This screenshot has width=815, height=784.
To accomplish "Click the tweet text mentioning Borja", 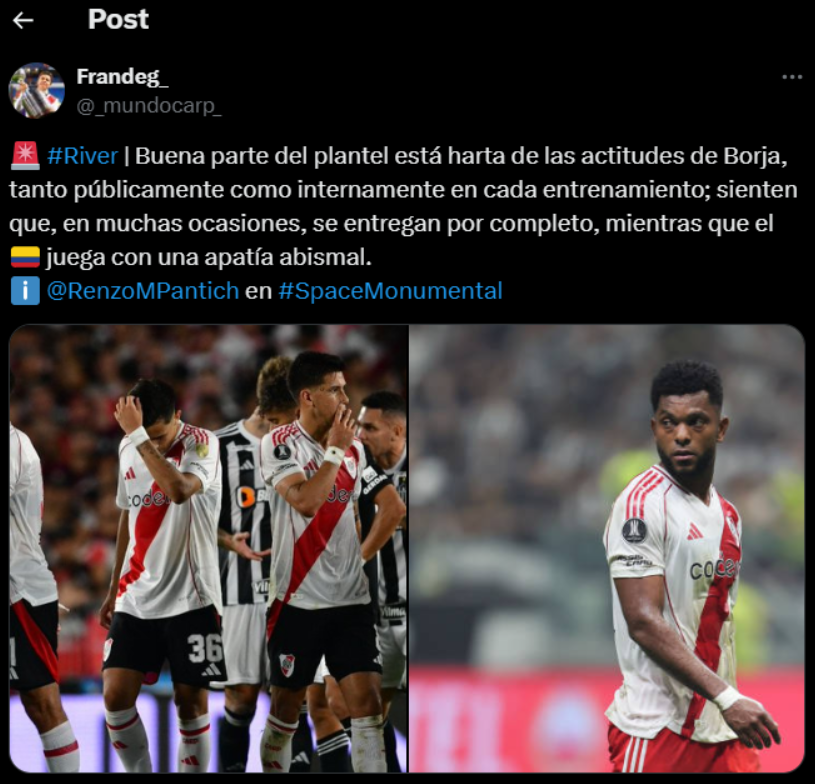I will (403, 206).
